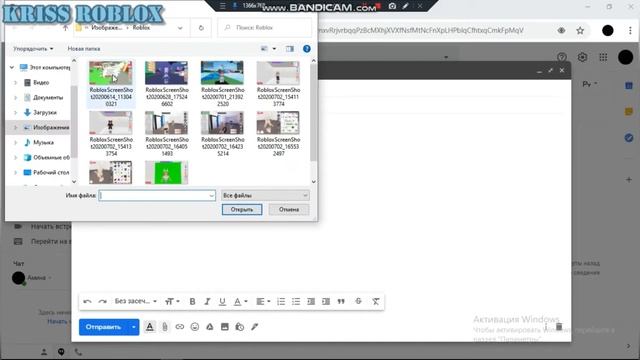Toggle underline formatting in compose toolbar
The width and height of the screenshot is (640, 360).
(x=222, y=302)
